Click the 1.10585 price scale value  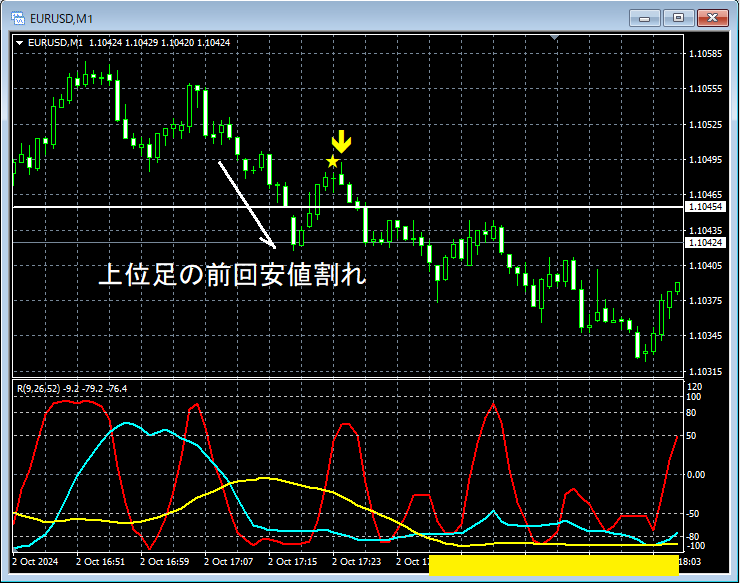(x=706, y=53)
